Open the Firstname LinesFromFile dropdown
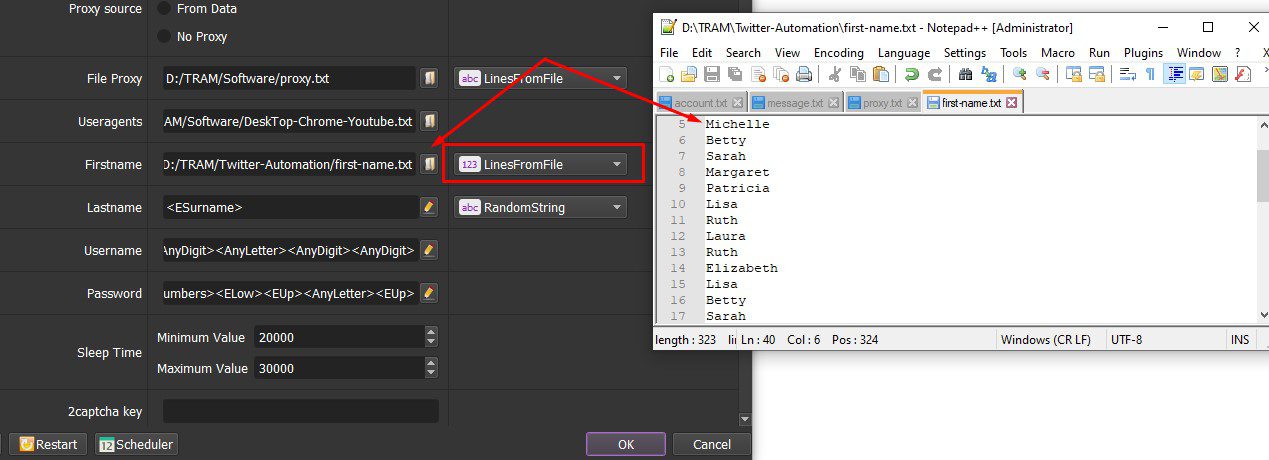The width and height of the screenshot is (1269, 460). [541, 164]
